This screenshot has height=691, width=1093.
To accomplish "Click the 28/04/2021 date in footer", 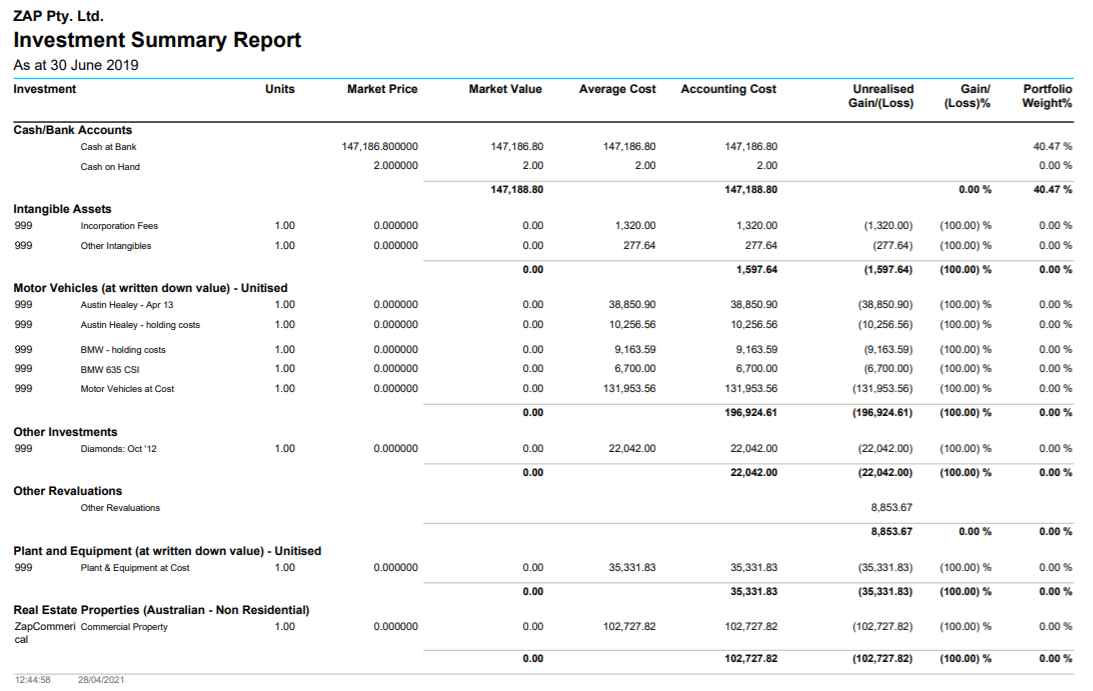I will 102,680.
